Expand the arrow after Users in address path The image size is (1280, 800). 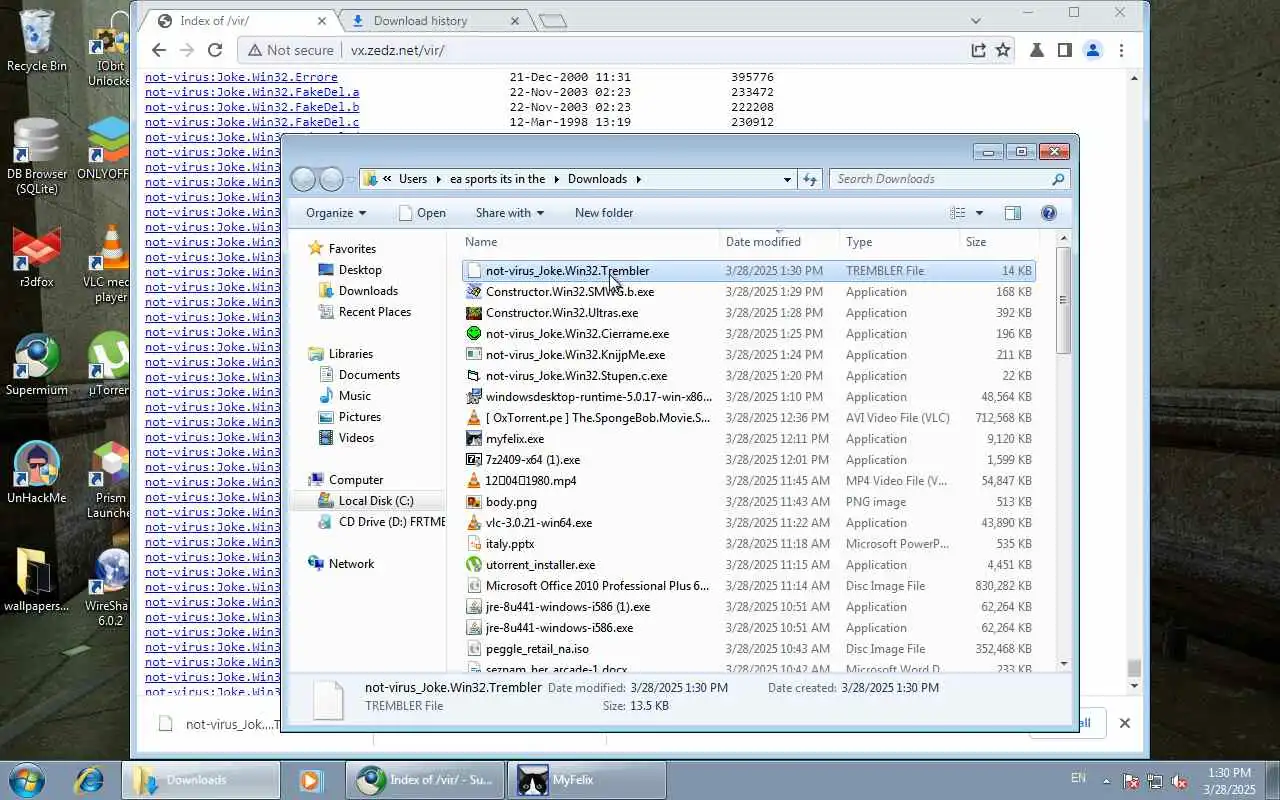click(x=437, y=179)
